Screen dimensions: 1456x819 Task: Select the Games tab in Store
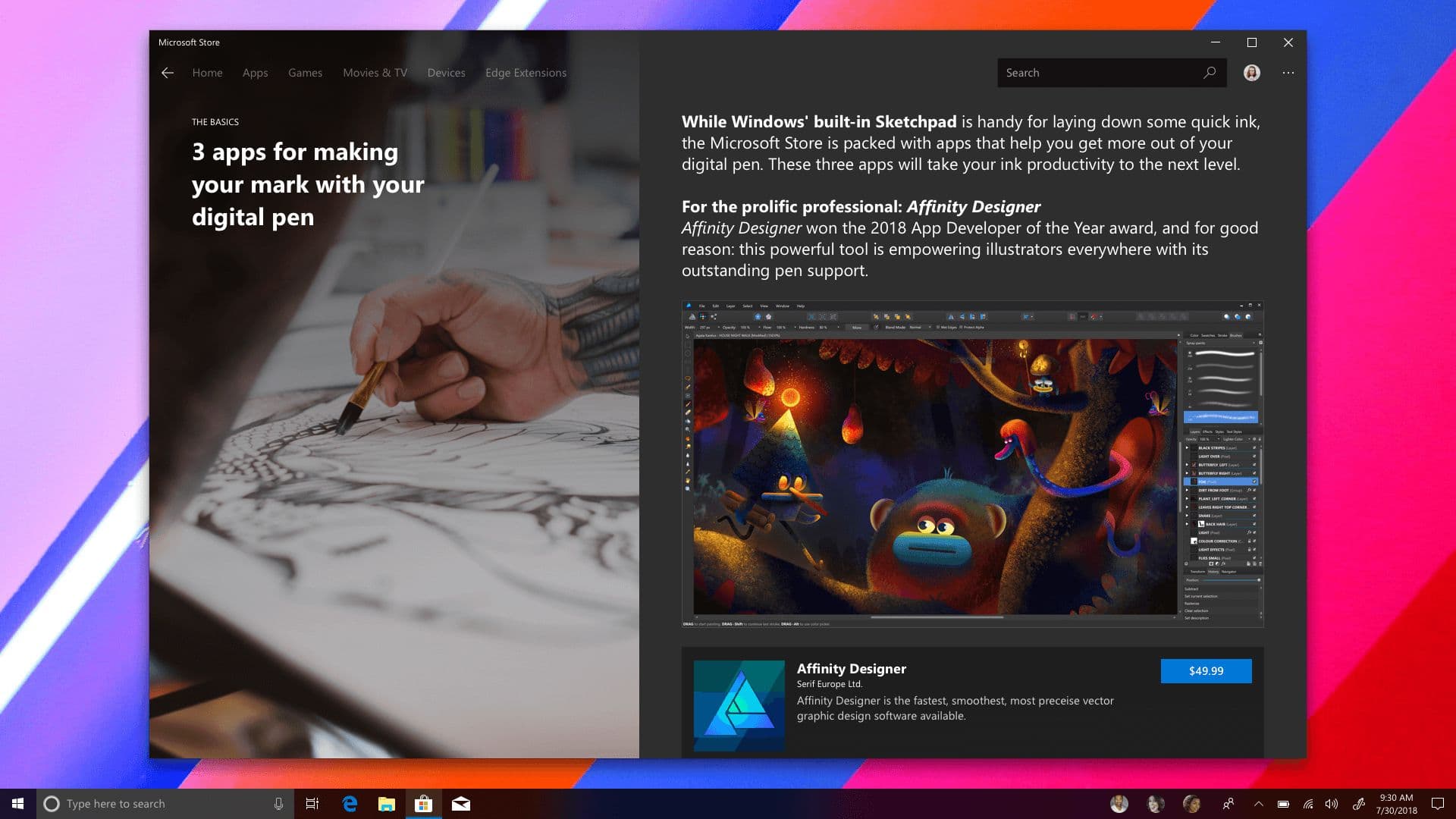pos(305,72)
